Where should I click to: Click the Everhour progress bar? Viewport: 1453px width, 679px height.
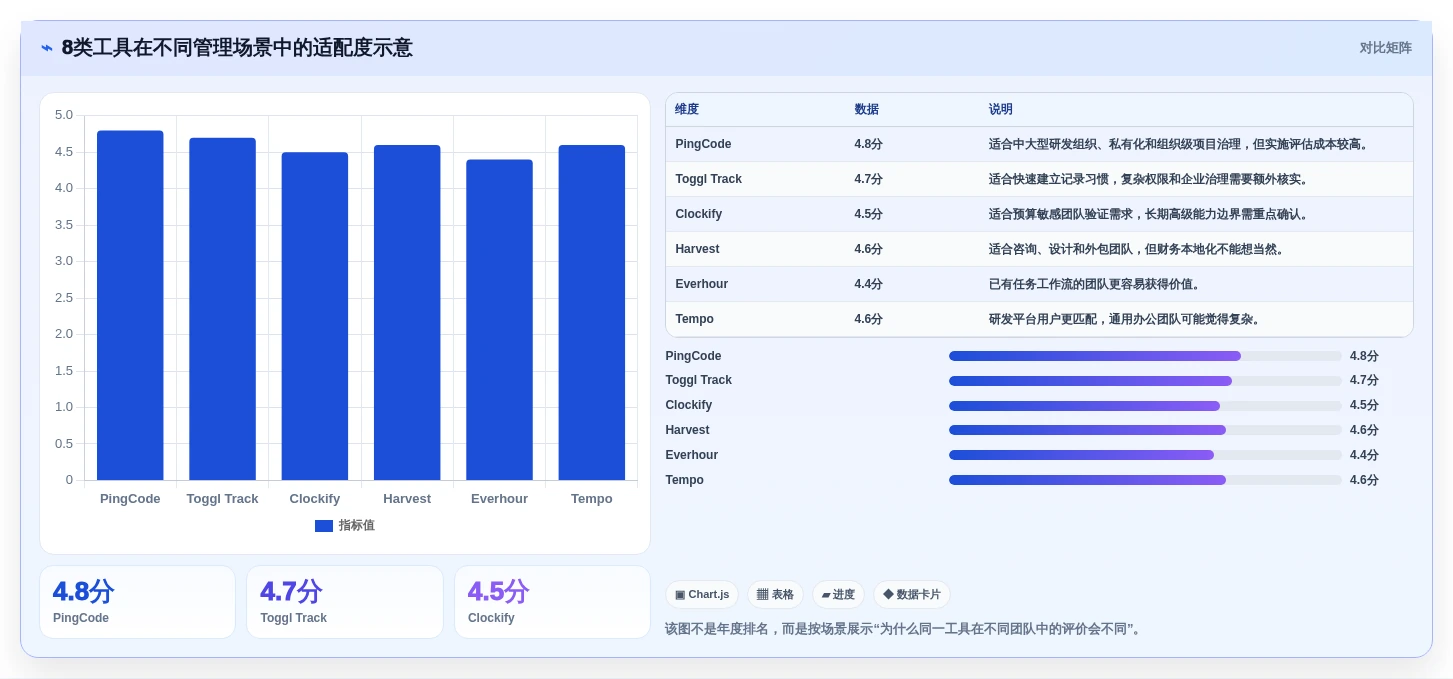tap(1145, 455)
